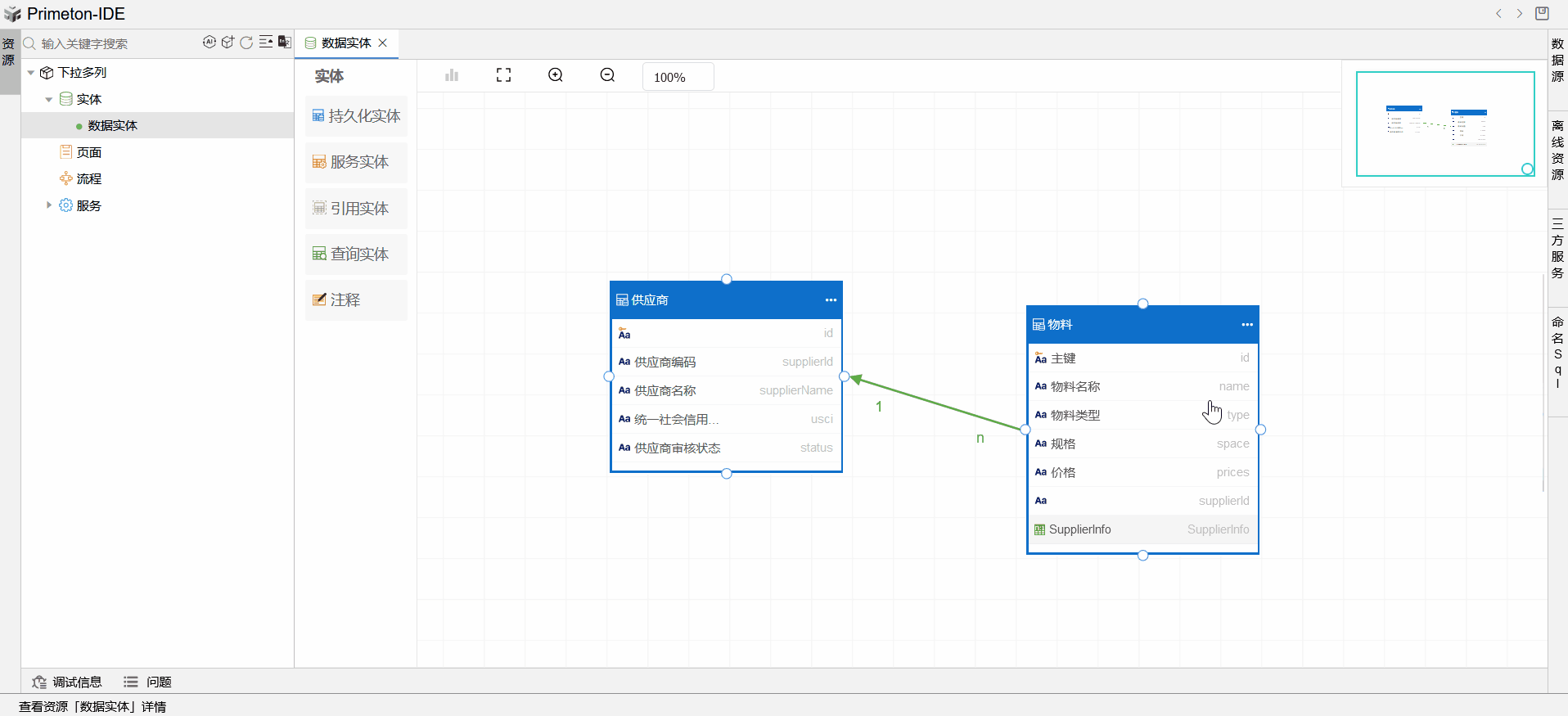Select the 价格 field row
Screen dimensions: 1568x716
[x=1142, y=472]
